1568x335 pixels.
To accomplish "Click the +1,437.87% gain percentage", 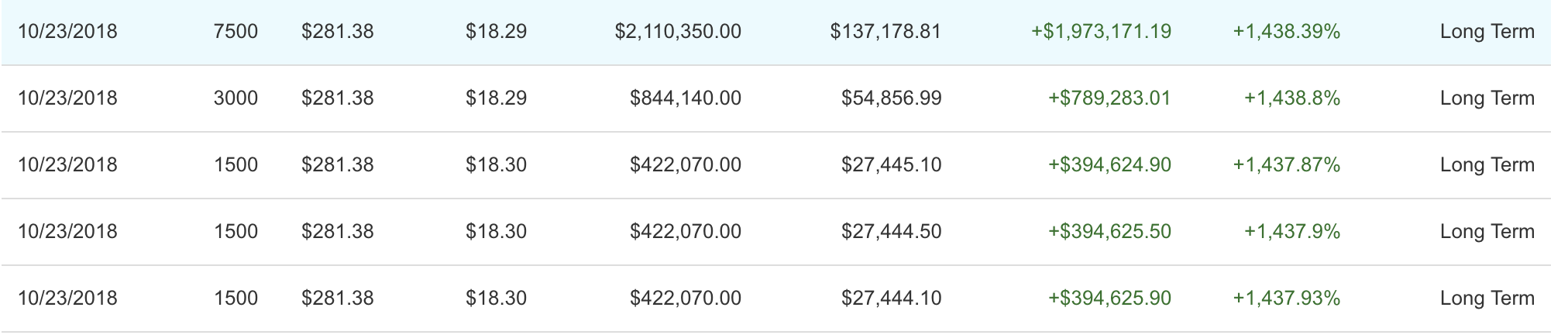I will point(1287,165).
